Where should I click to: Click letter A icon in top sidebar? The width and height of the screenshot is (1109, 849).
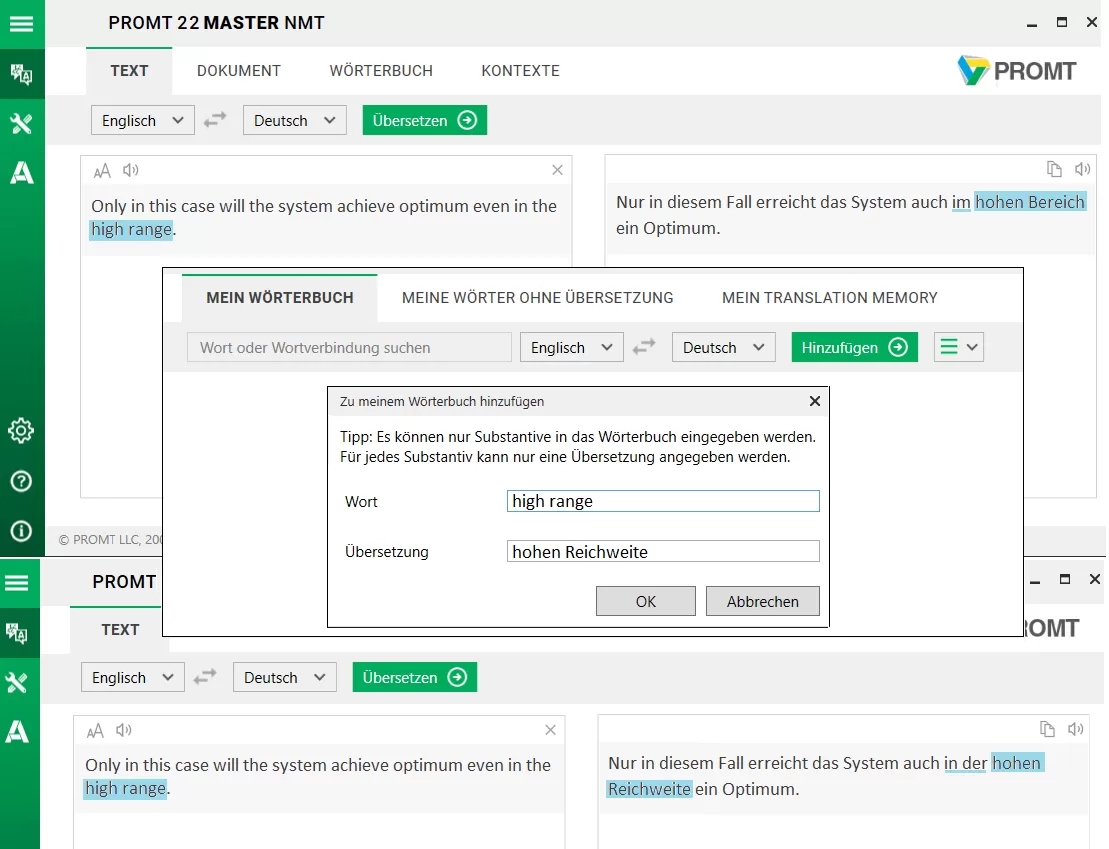[x=21, y=173]
